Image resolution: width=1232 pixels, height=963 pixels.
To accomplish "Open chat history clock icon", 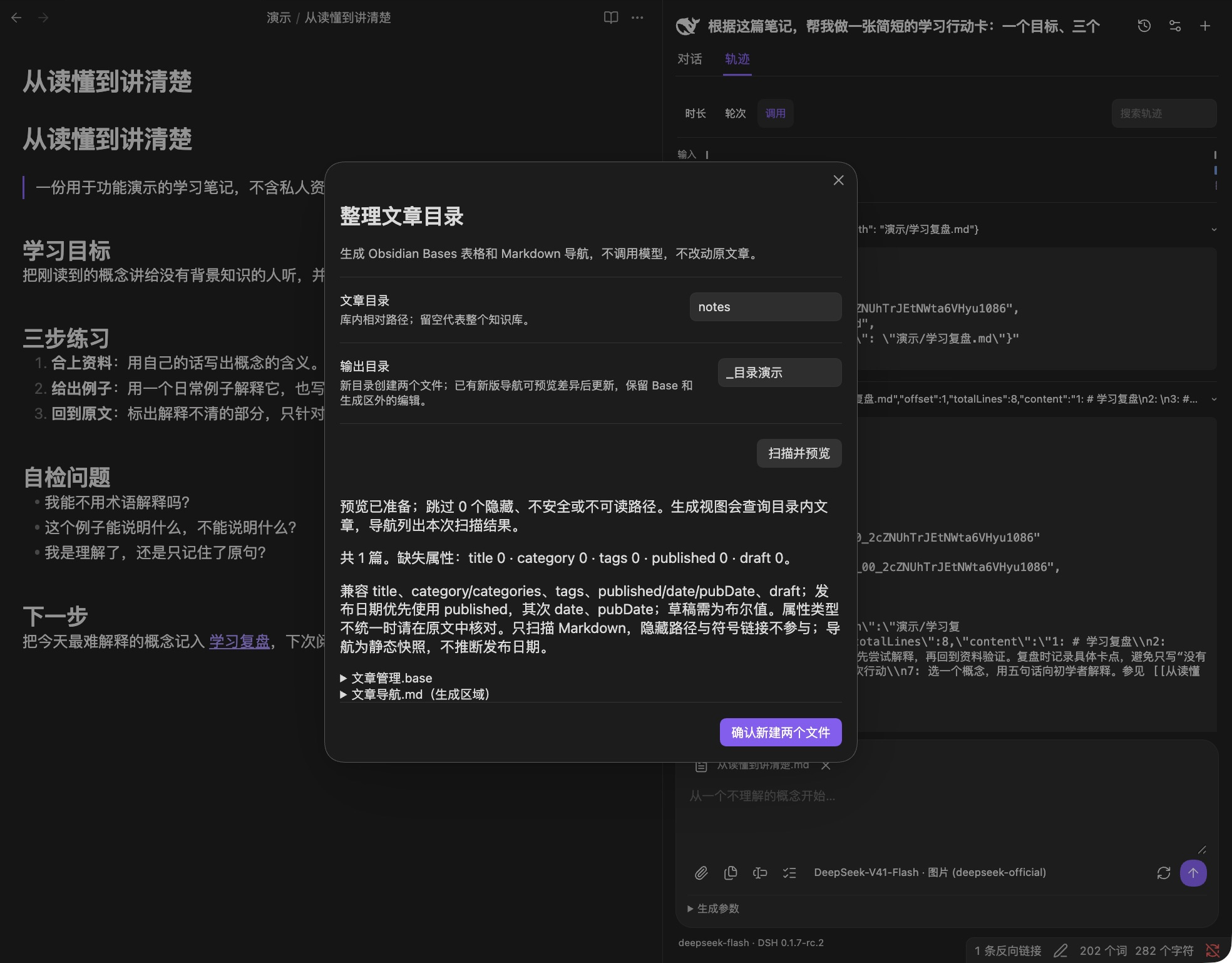I will click(x=1144, y=26).
